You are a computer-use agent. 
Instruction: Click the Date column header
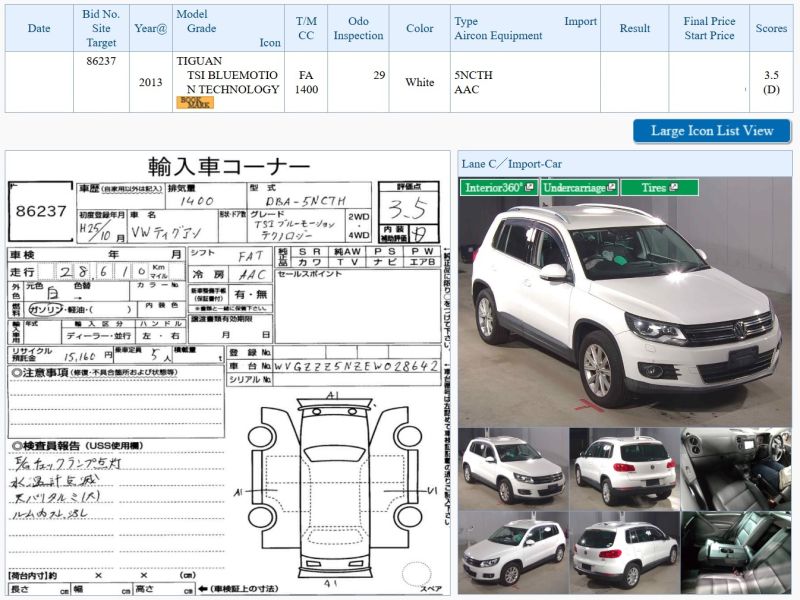39,28
